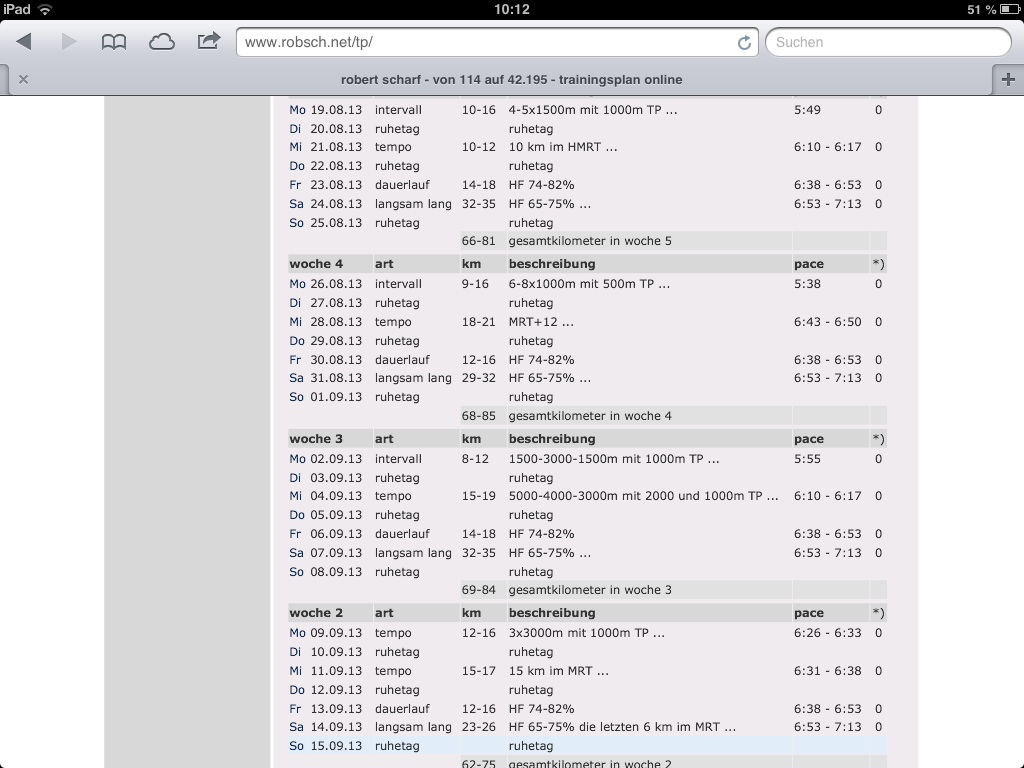This screenshot has height=768, width=1024.
Task: Reload the page with refresh icon
Action: coord(744,43)
